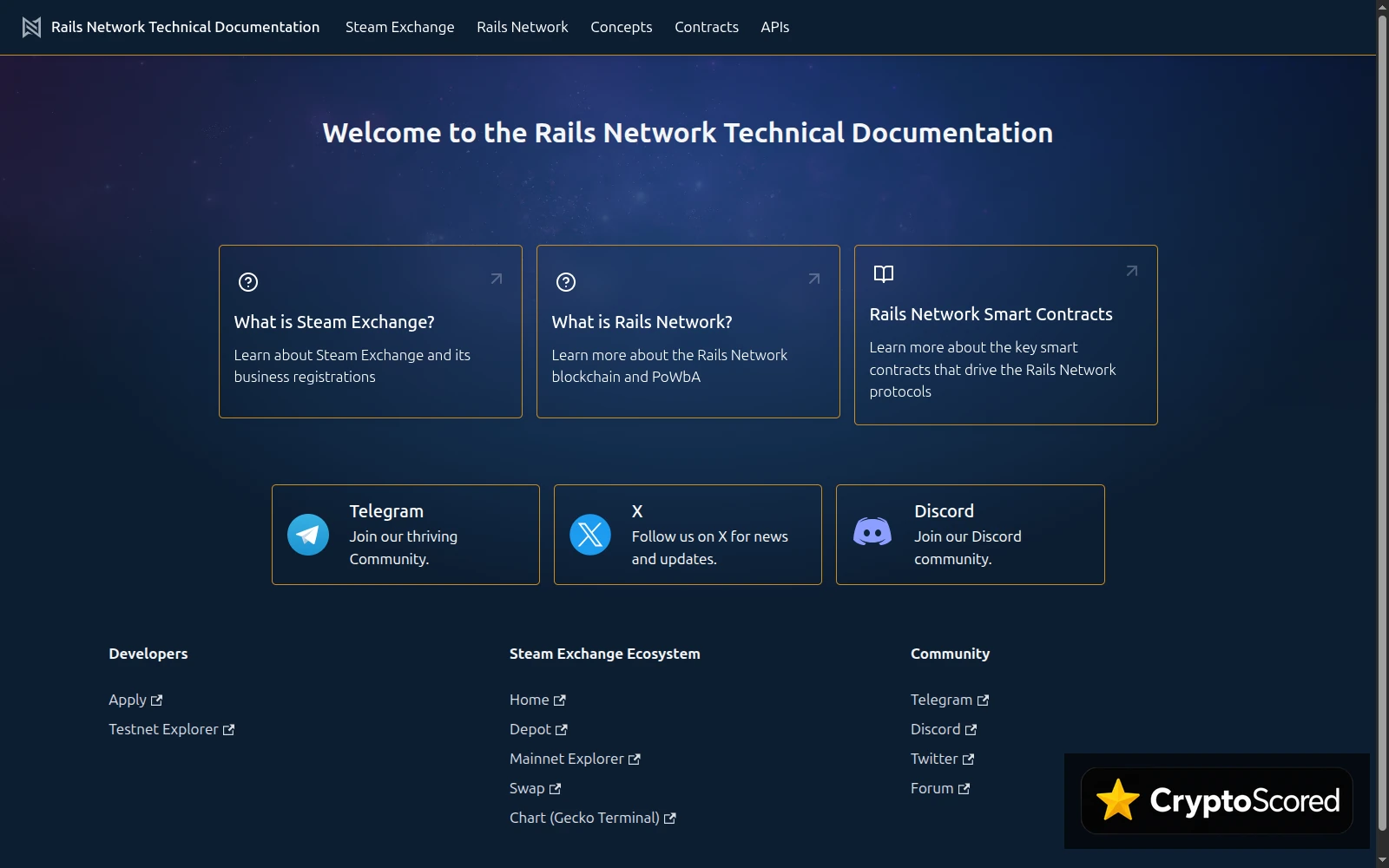Open the What is Steam Exchange? heading

coord(334,322)
